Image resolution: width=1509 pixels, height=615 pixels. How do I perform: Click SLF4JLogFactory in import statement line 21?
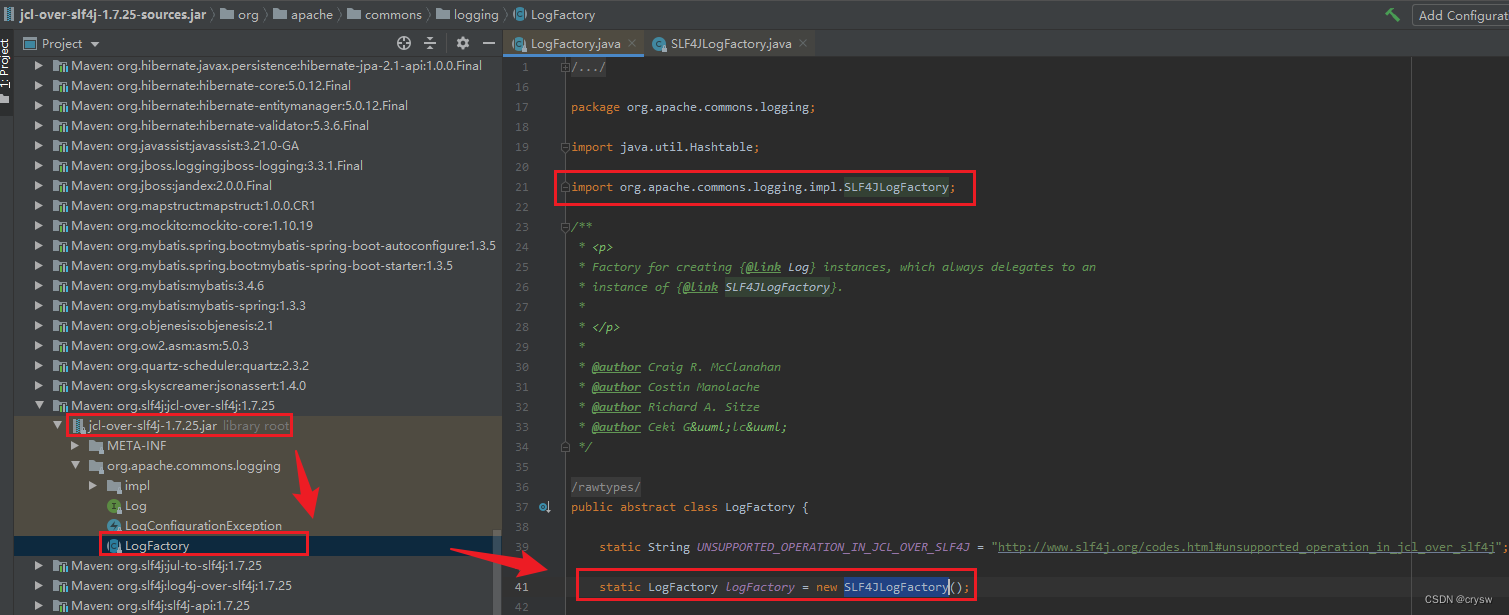tap(896, 187)
